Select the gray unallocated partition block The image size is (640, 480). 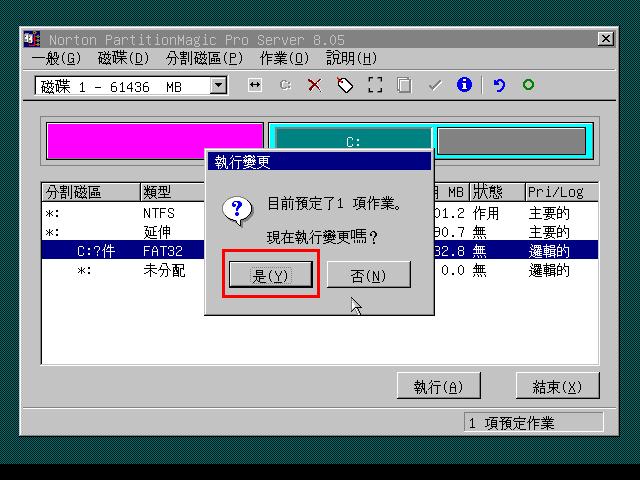(512, 141)
